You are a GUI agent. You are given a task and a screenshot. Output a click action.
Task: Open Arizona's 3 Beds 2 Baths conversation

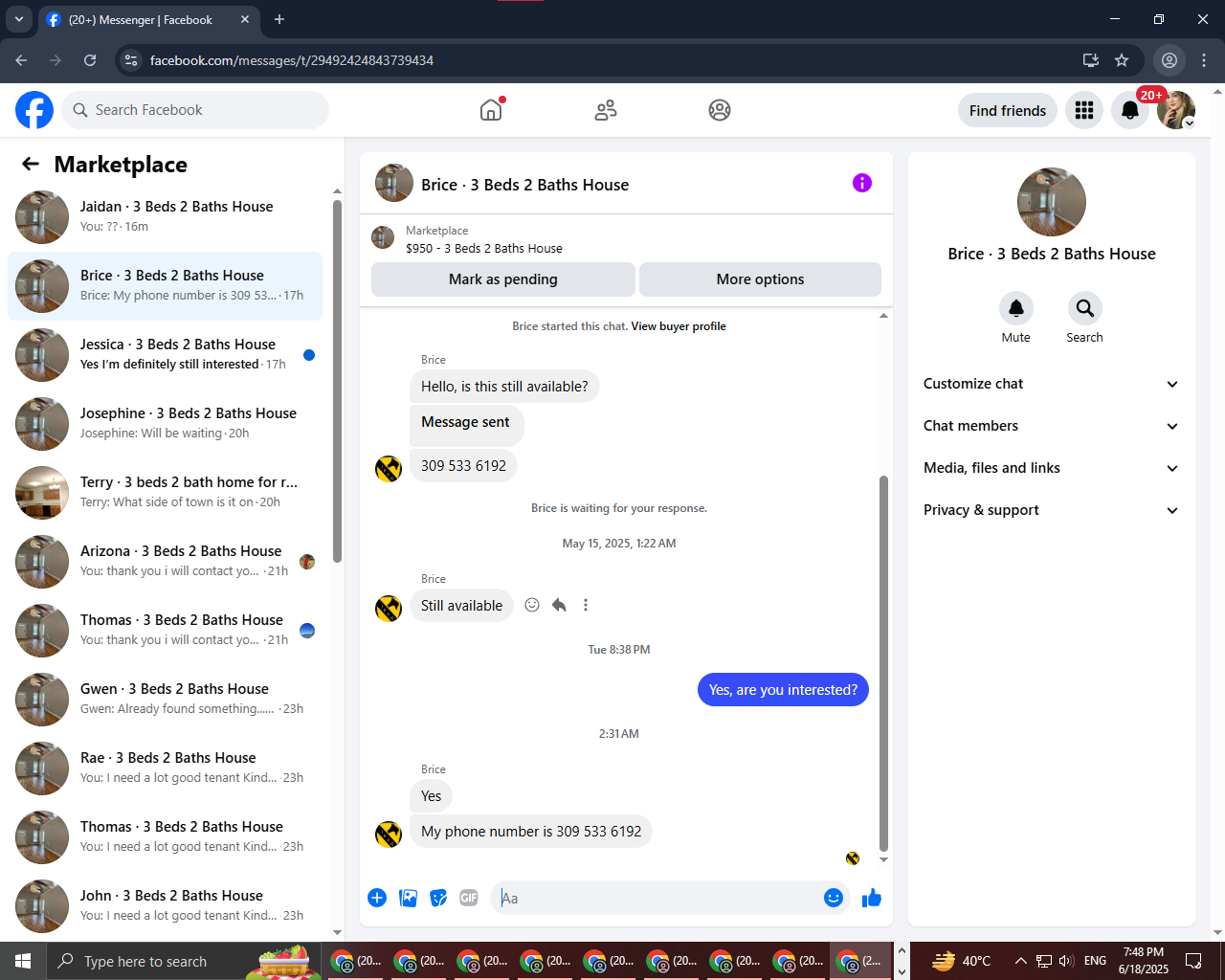165,562
